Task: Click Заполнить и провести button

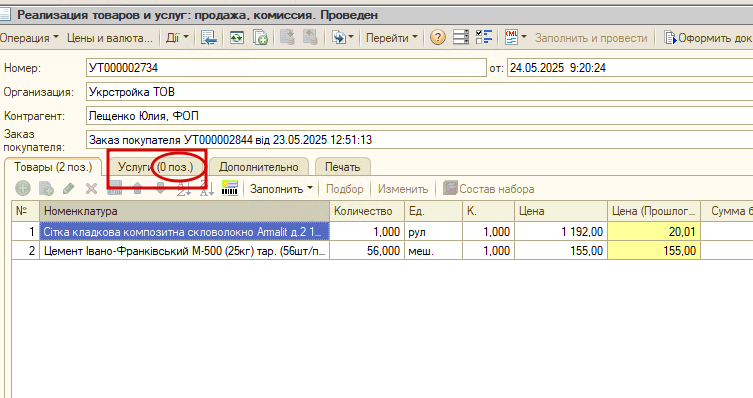Action: [x=591, y=38]
